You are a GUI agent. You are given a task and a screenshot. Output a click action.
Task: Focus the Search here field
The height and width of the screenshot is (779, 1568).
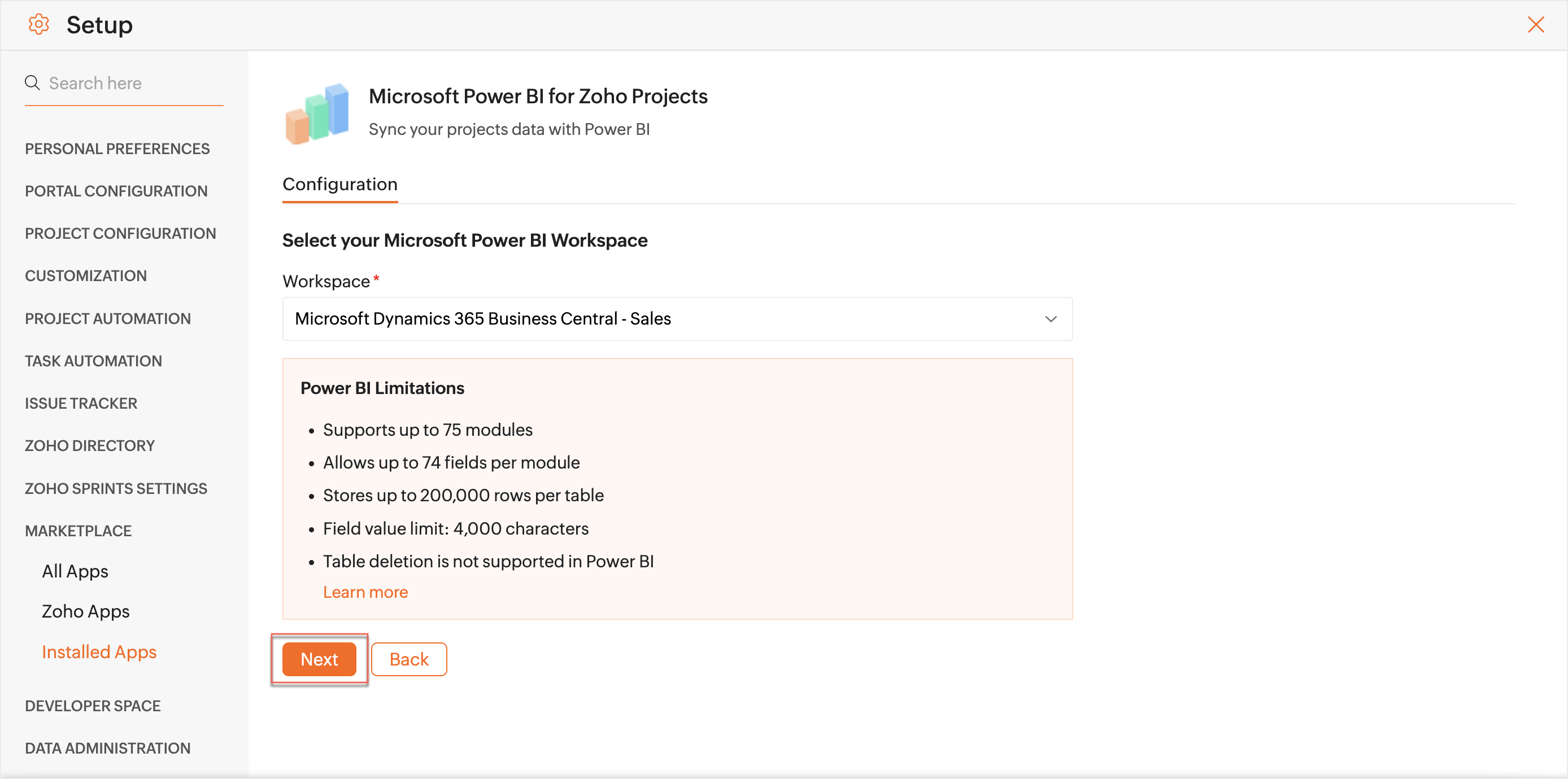coord(134,83)
